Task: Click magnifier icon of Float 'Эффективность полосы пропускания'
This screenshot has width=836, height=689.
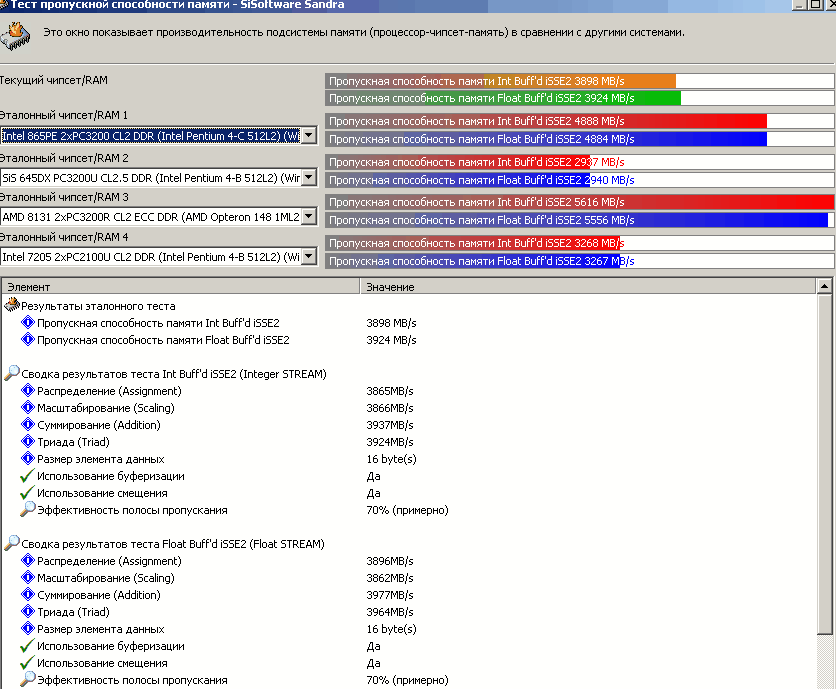Action: 27,679
